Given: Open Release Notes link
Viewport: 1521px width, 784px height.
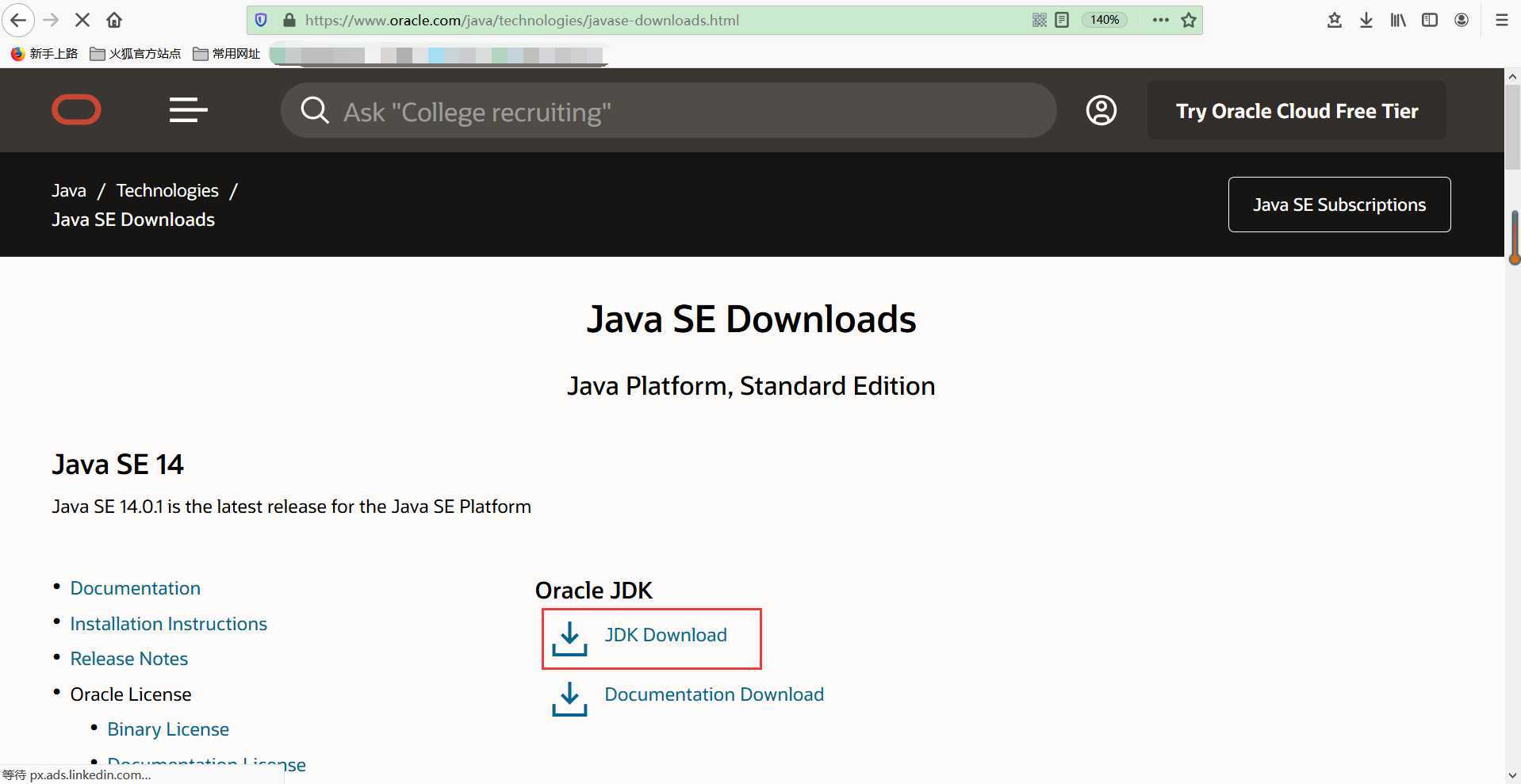Looking at the screenshot, I should (128, 659).
